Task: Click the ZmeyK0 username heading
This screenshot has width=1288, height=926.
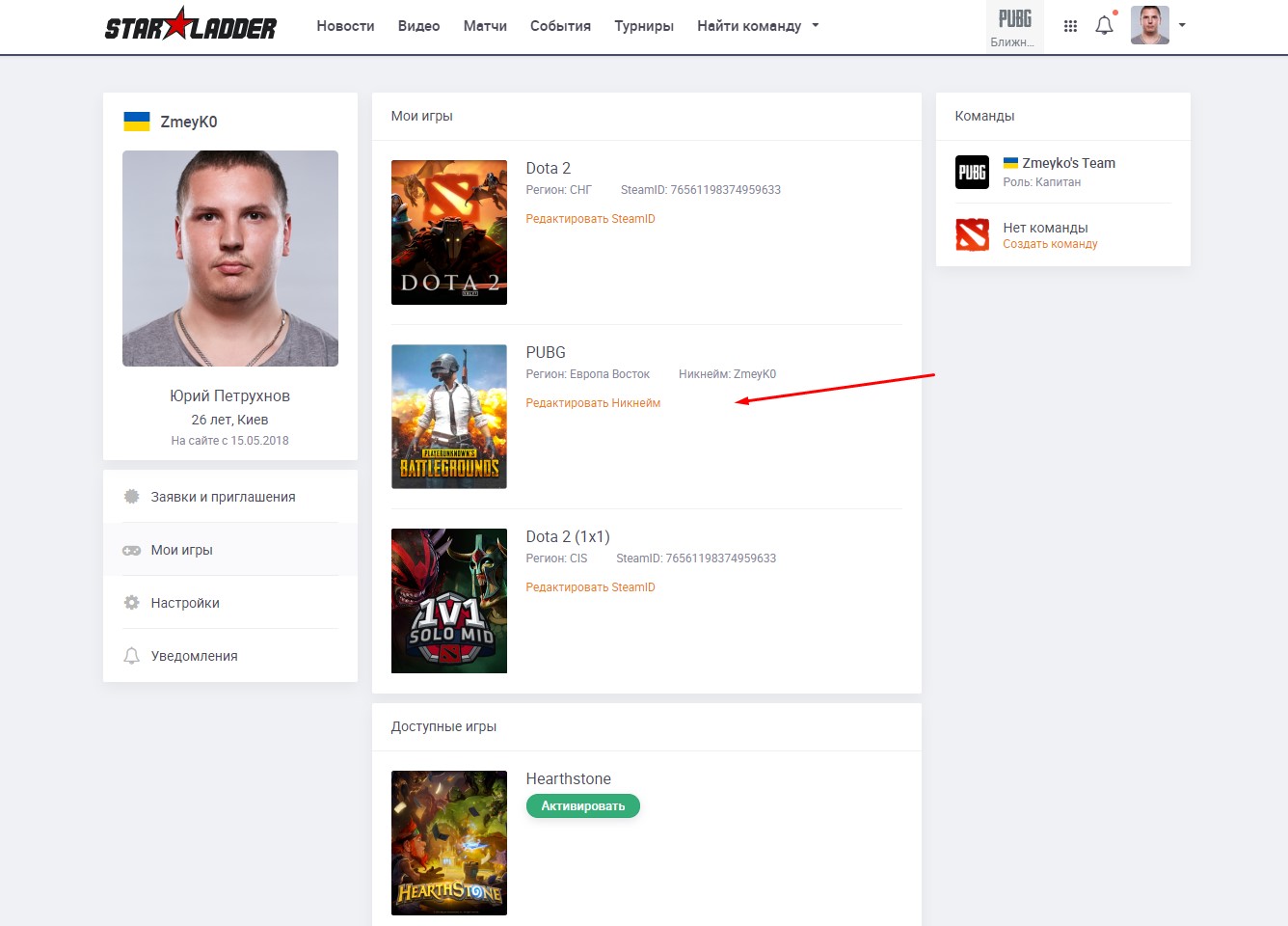Action: 188,122
